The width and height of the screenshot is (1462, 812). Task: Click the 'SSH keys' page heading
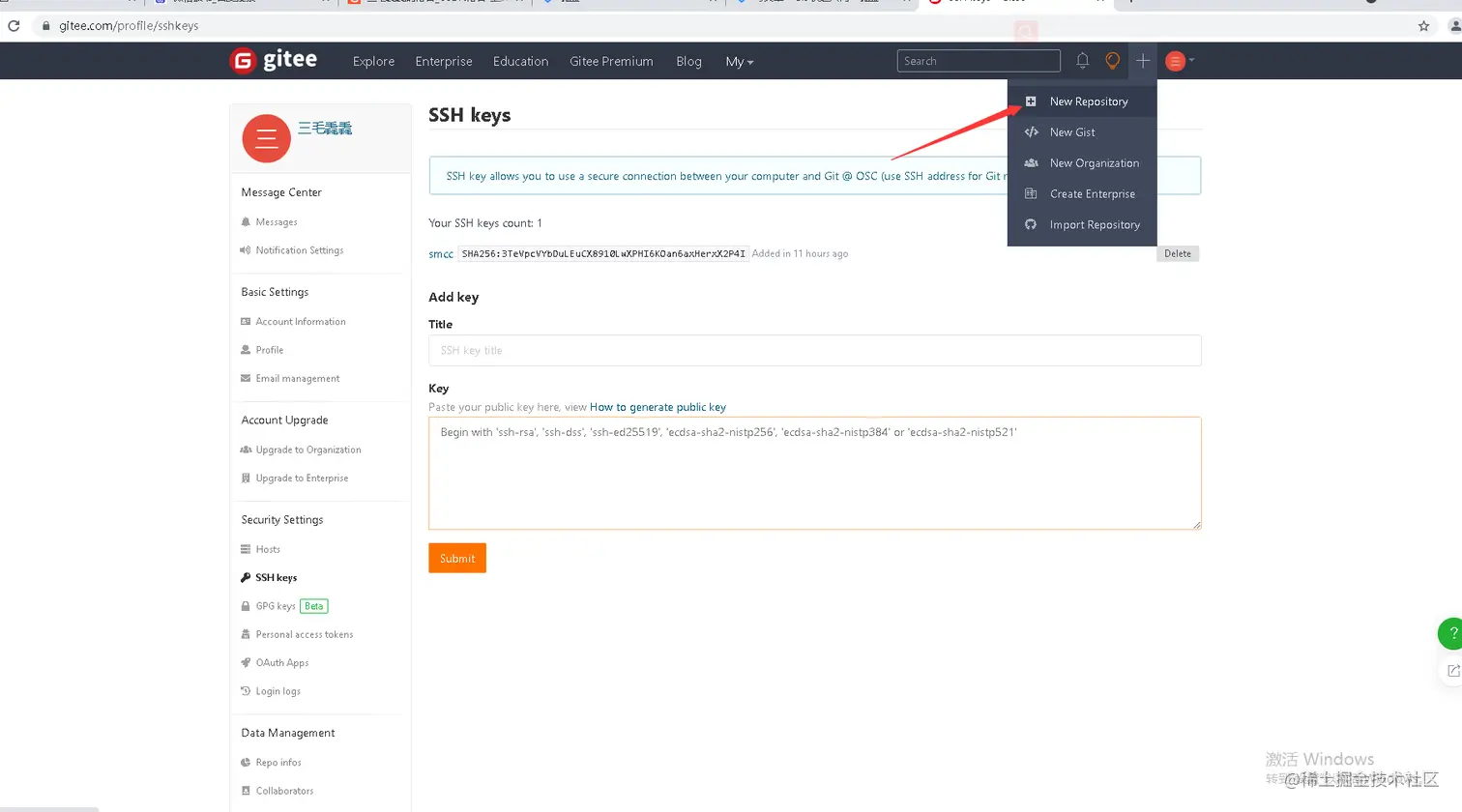[470, 115]
